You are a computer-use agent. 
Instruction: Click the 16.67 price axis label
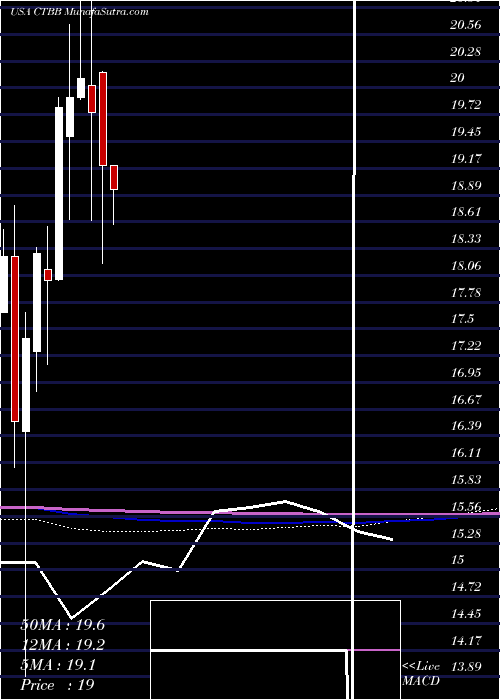click(x=466, y=400)
